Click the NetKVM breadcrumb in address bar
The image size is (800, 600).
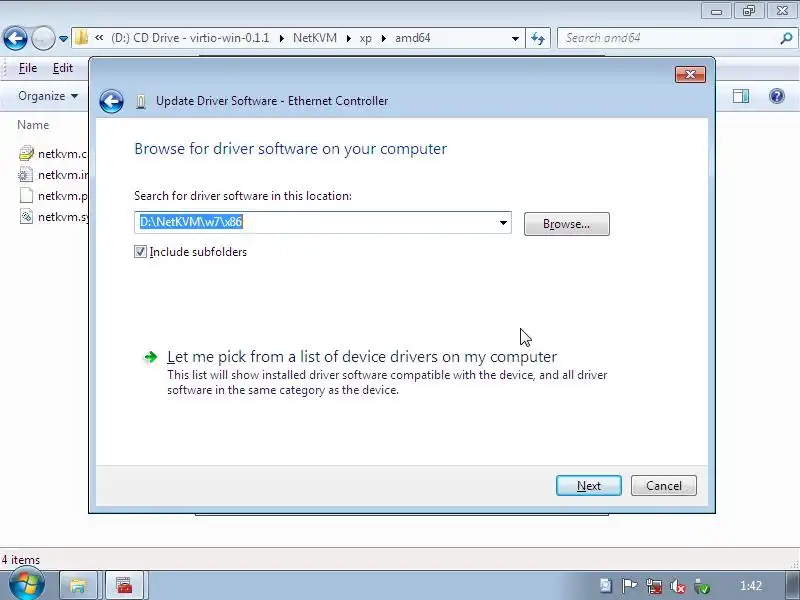tap(315, 38)
